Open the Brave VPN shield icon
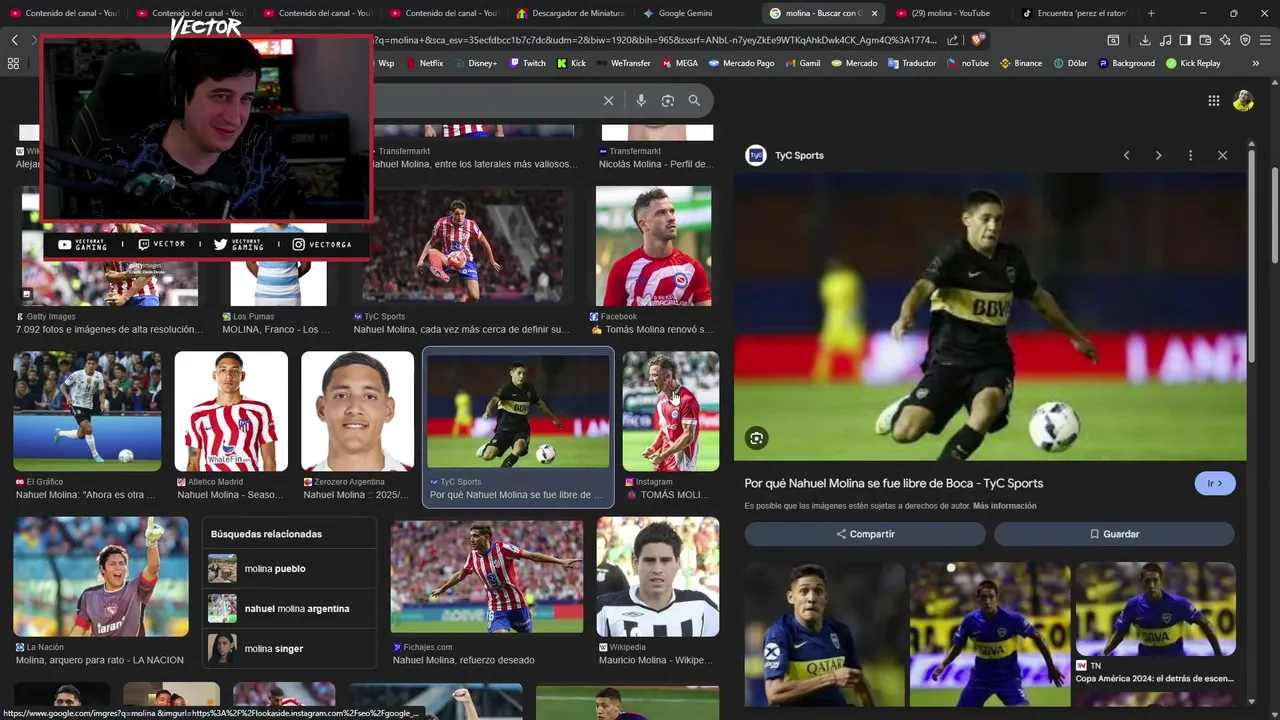Viewport: 1280px width, 720px height. [x=1245, y=40]
